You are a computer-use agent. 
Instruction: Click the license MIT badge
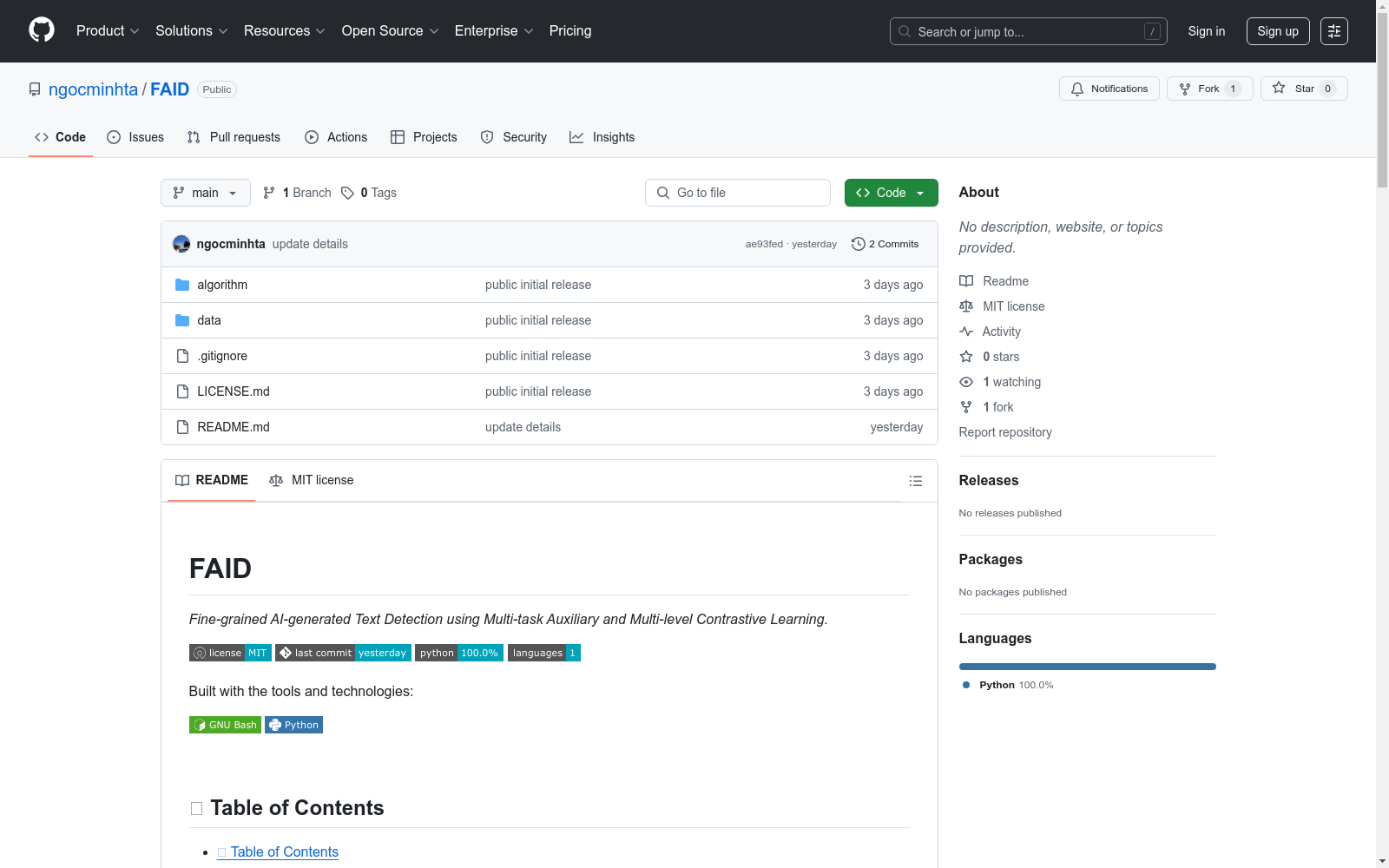[x=230, y=653]
